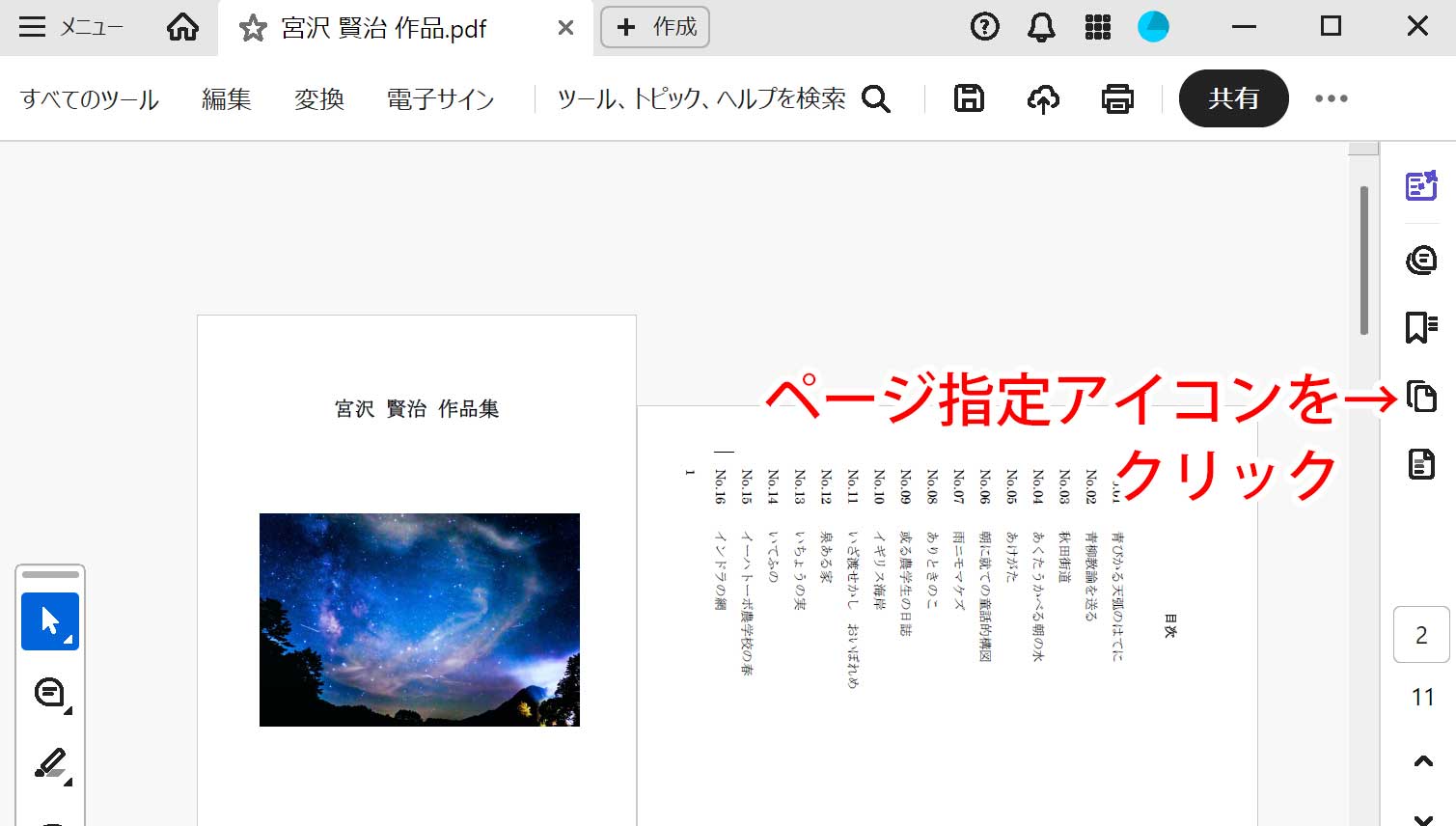Open すべてのツール
Image resolution: width=1456 pixels, height=826 pixels.
tap(90, 98)
